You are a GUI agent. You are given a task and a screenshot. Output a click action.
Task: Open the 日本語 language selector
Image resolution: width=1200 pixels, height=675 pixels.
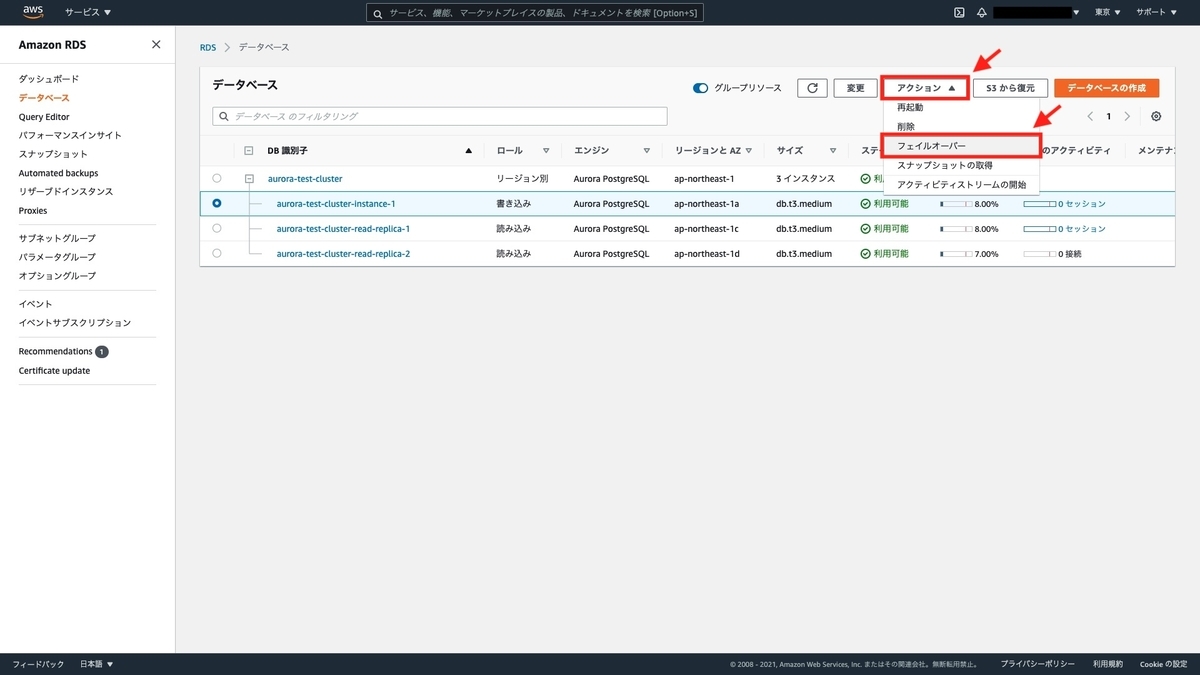[x=96, y=664]
